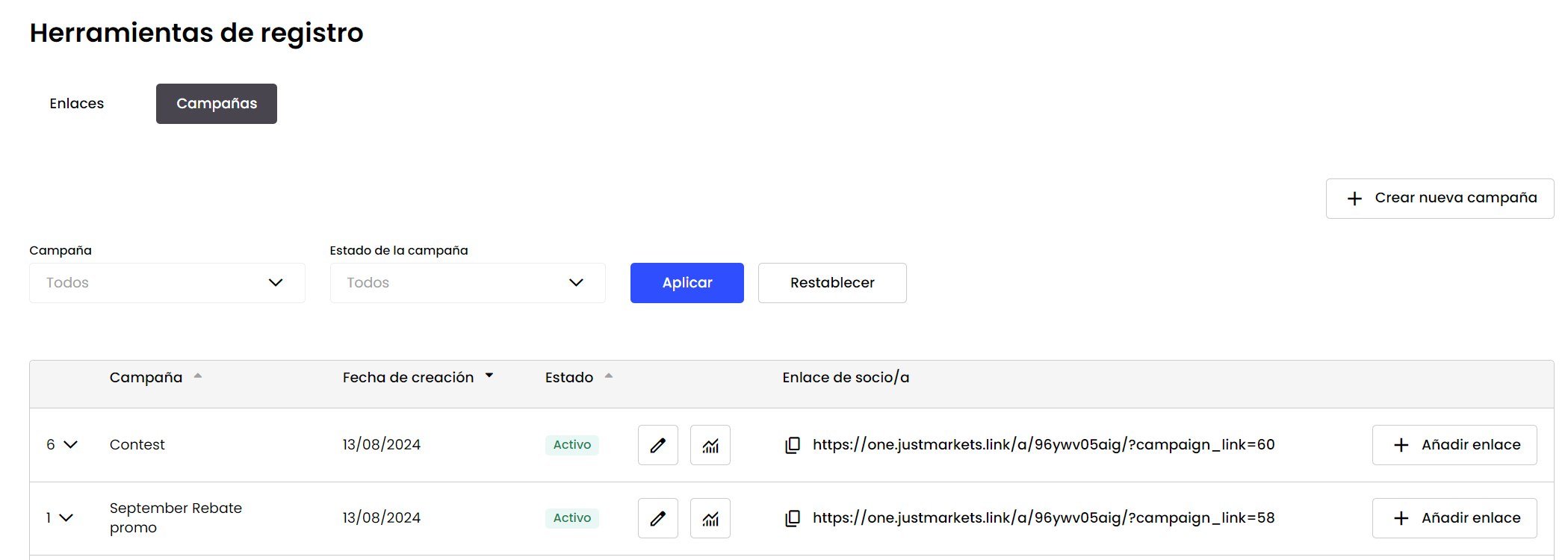The height and width of the screenshot is (560, 1568).
Task: Expand the Contest campaign row
Action: (x=70, y=445)
